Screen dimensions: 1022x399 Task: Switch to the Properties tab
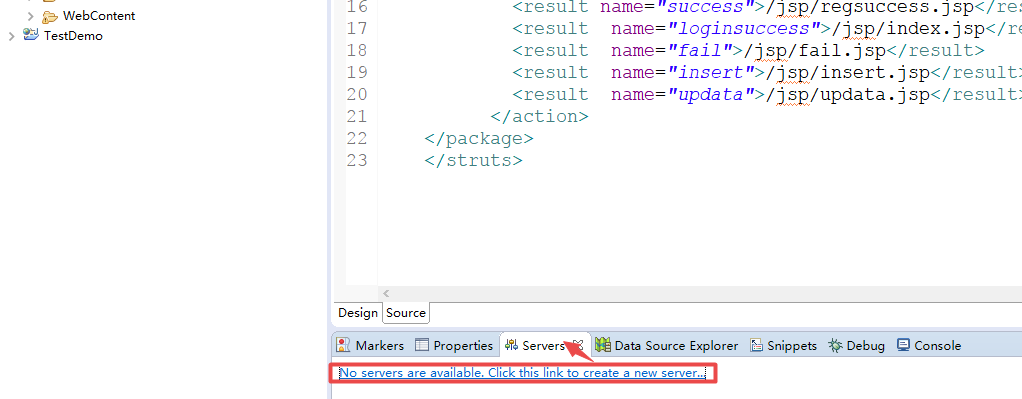[x=454, y=346]
